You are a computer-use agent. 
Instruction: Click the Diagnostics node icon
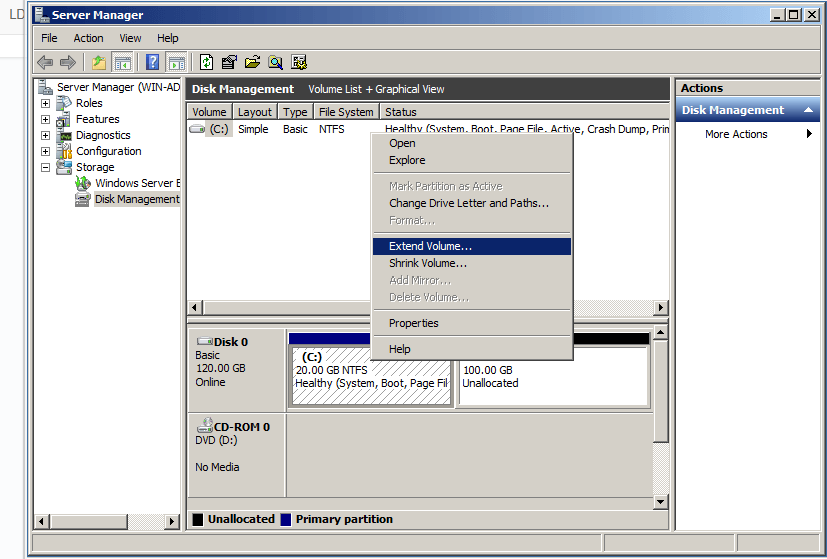pos(65,136)
